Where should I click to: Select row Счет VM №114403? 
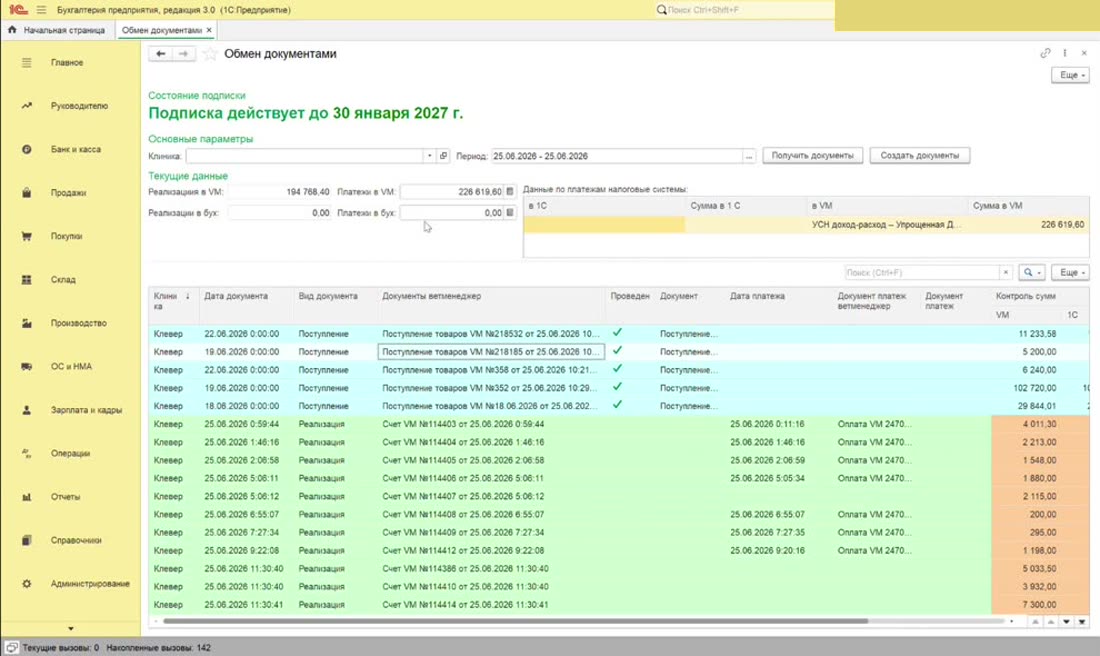(x=617, y=424)
